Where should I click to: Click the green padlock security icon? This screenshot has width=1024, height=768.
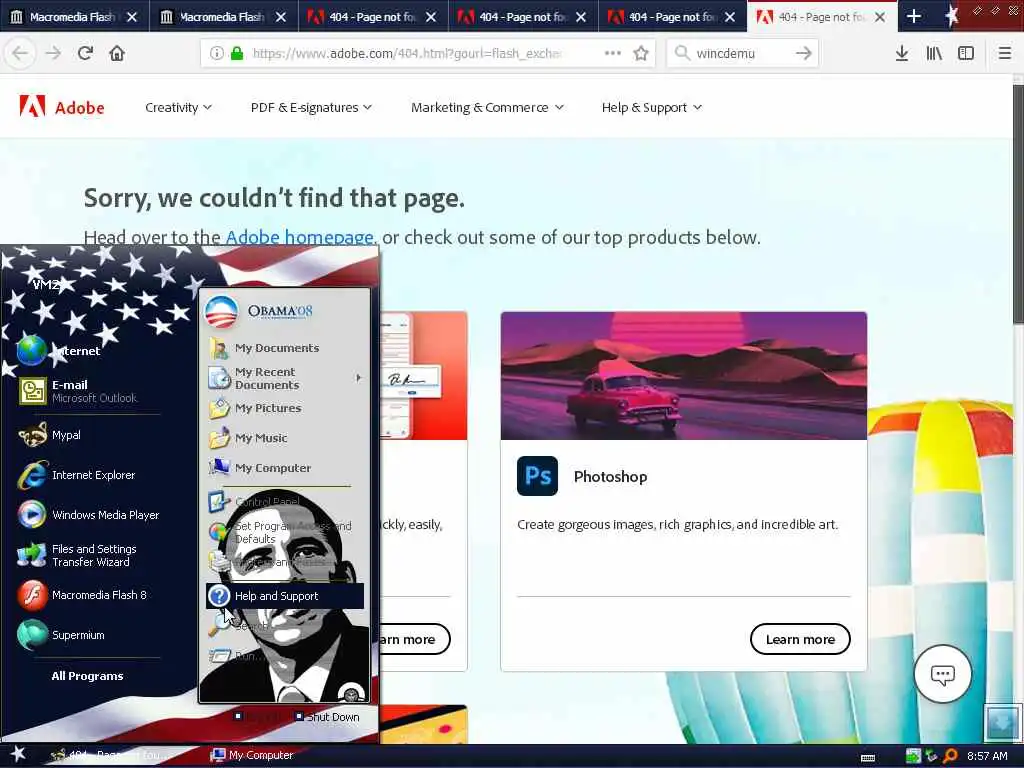(x=236, y=53)
